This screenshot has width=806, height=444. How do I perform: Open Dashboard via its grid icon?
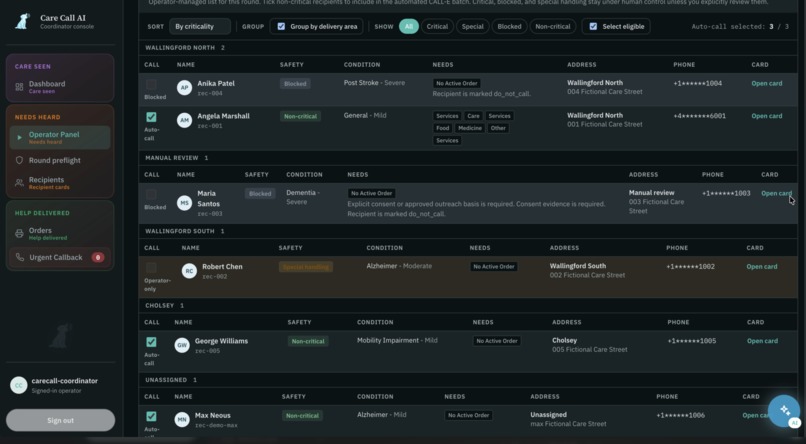pos(19,87)
